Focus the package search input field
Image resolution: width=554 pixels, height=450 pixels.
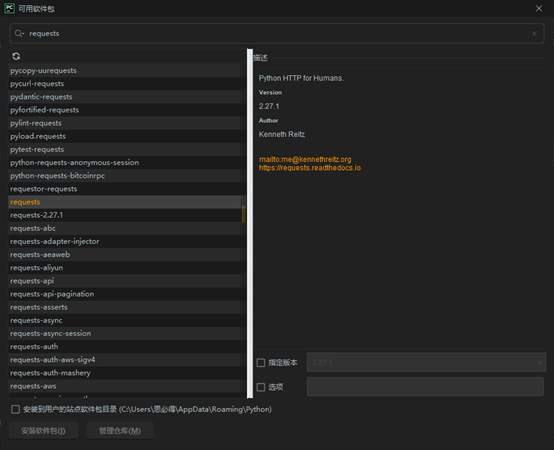coord(277,34)
